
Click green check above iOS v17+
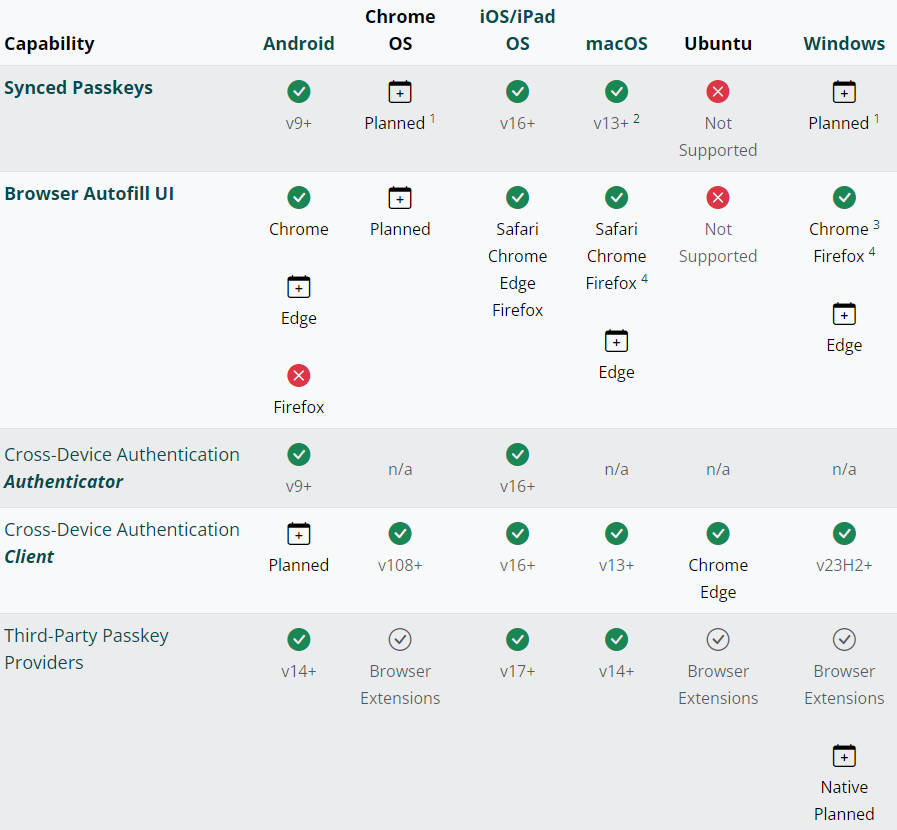pos(517,640)
